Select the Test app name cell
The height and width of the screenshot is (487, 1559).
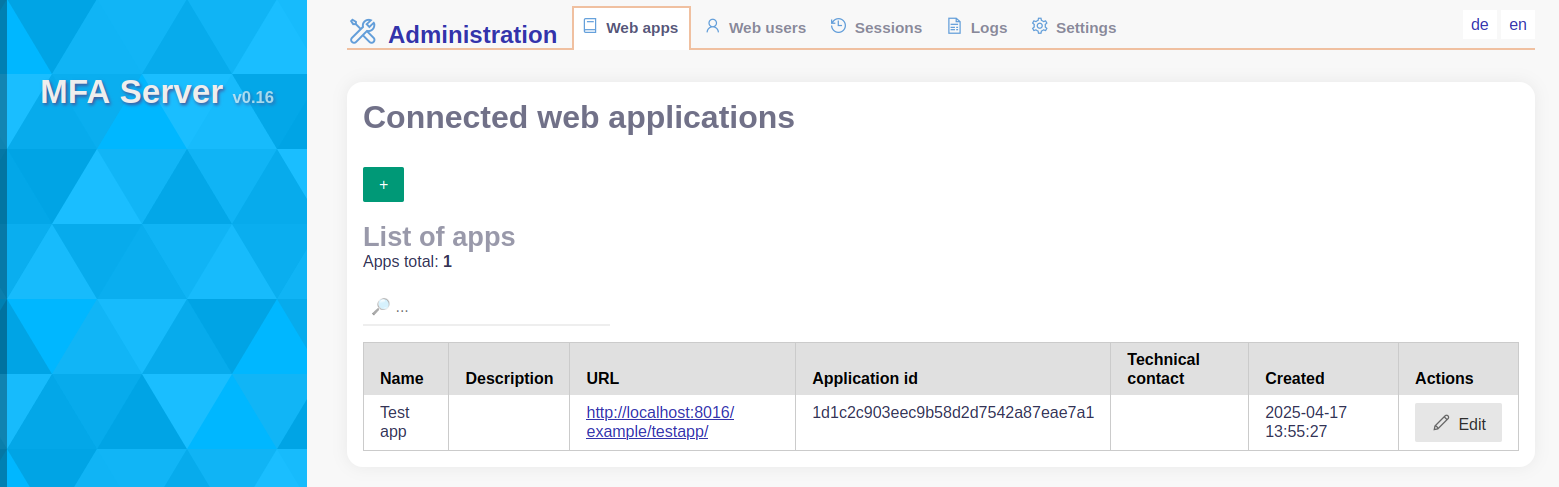[x=406, y=422]
